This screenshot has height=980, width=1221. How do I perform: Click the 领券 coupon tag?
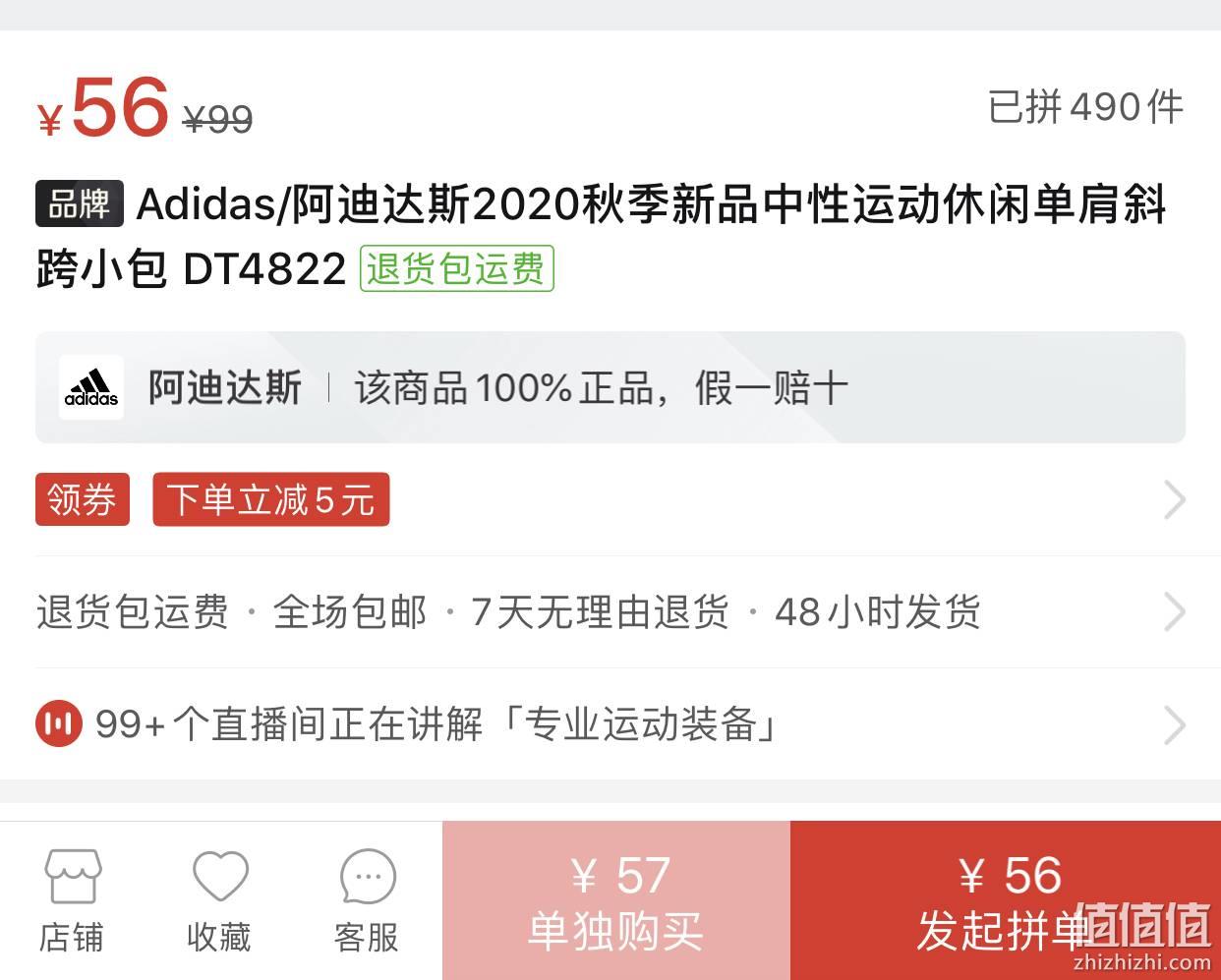pyautogui.click(x=83, y=499)
